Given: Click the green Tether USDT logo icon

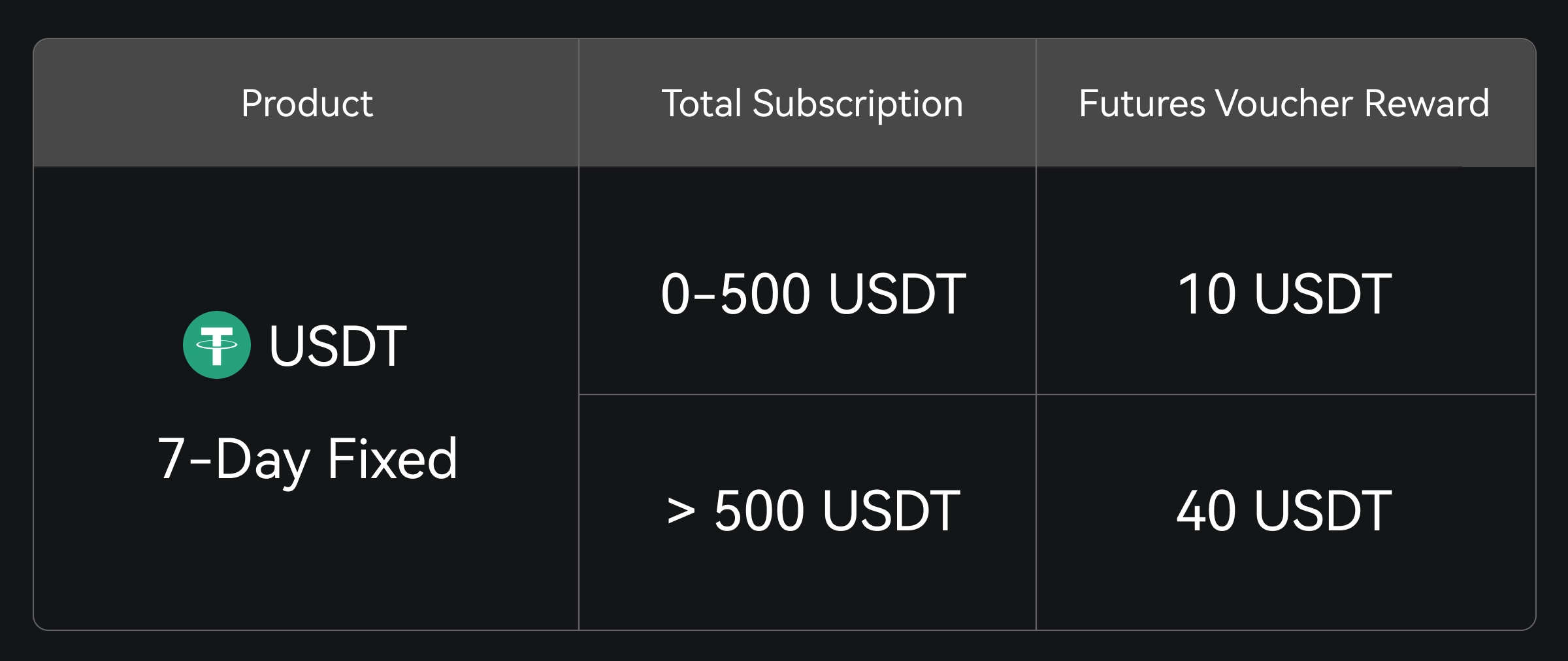Looking at the screenshot, I should click(x=216, y=345).
